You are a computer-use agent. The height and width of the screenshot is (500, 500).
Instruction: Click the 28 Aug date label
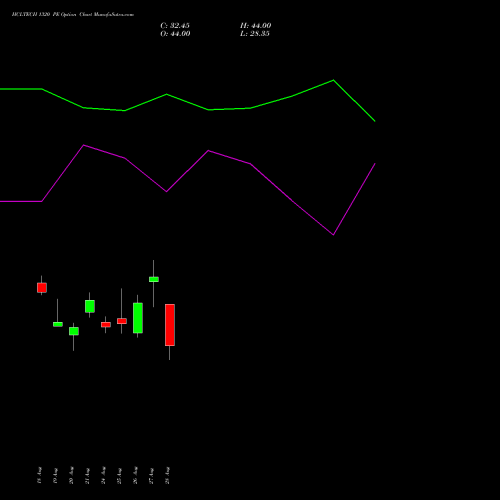167,475
